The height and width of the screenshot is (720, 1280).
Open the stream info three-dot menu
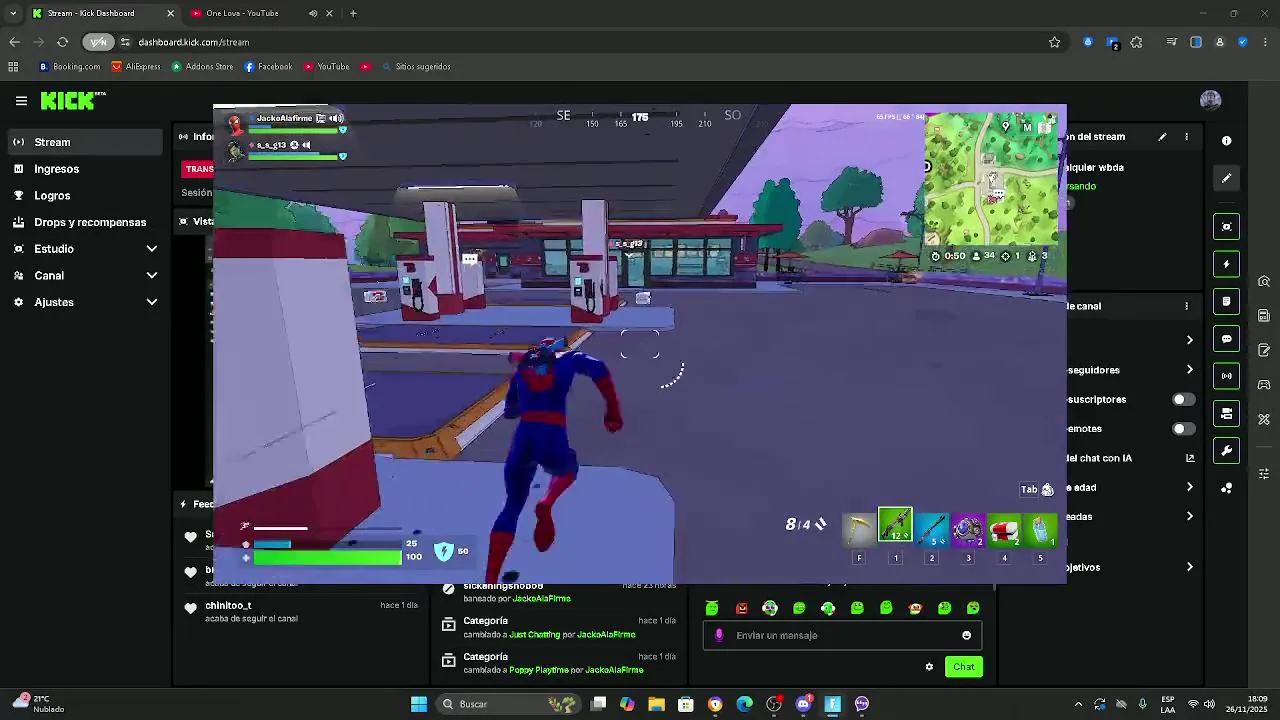[x=1187, y=137]
